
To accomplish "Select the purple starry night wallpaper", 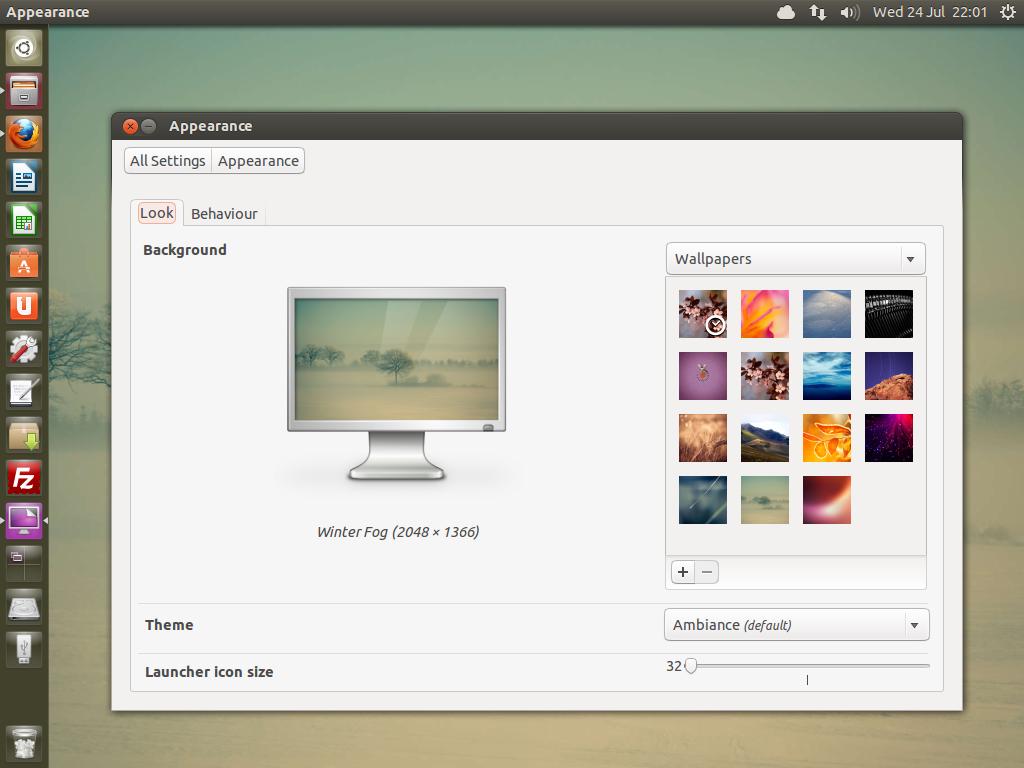I will pyautogui.click(x=889, y=438).
